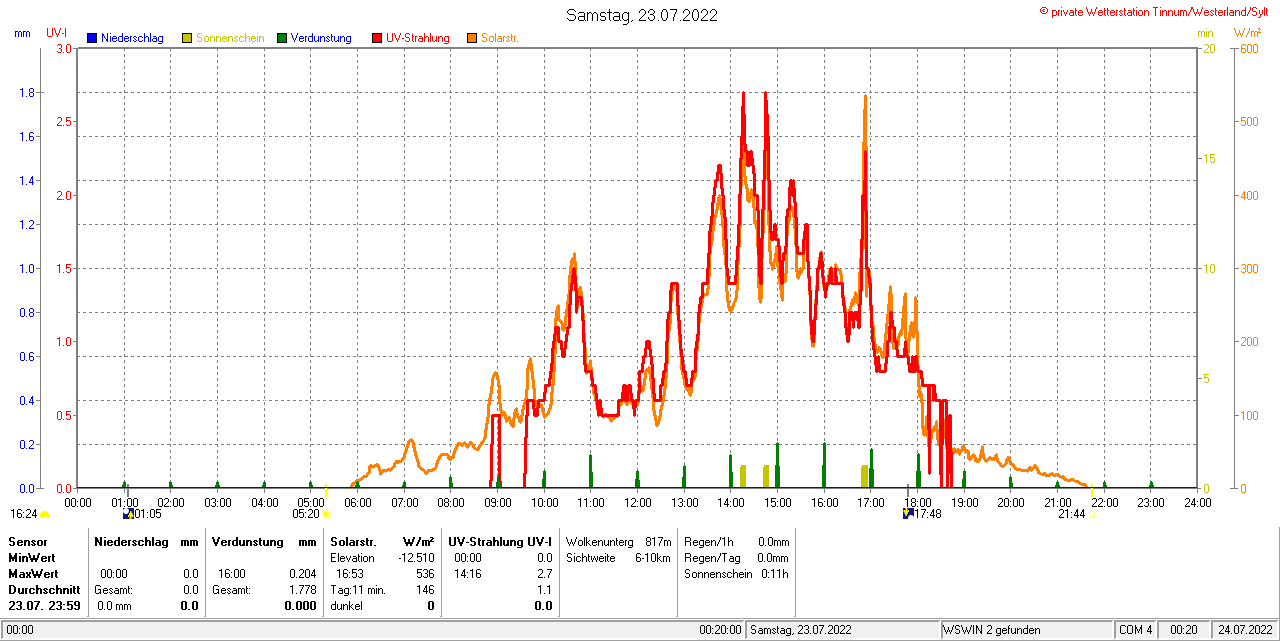Click the 17:48 moonset time label
This screenshot has width=1280, height=641.
(x=928, y=514)
